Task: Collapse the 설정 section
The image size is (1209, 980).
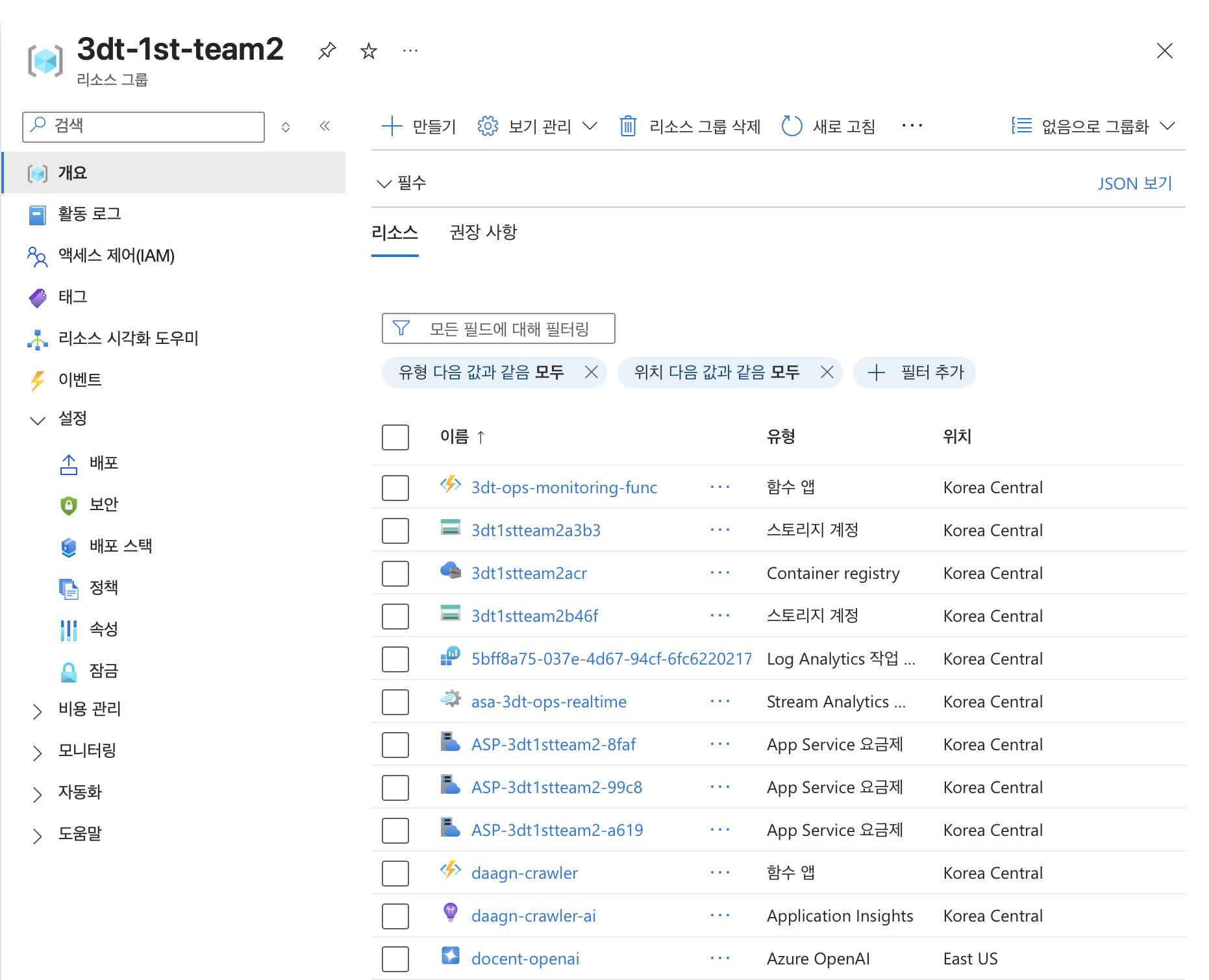Action: coord(38,420)
